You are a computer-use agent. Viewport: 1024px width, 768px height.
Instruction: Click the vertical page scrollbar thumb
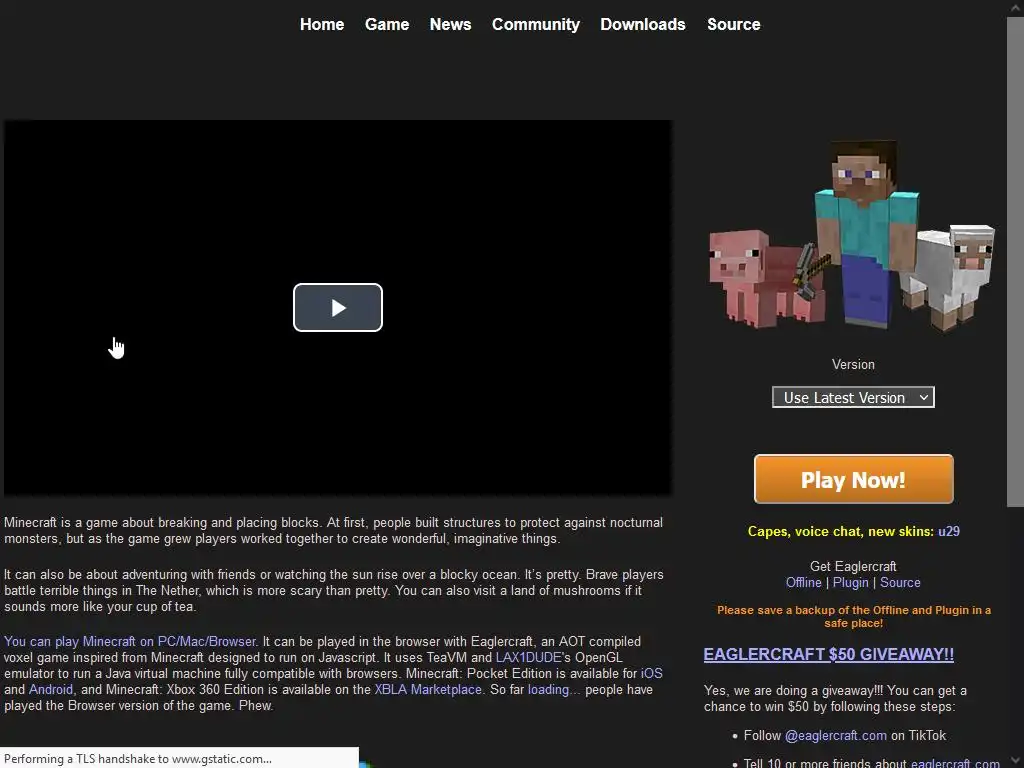click(x=1015, y=261)
